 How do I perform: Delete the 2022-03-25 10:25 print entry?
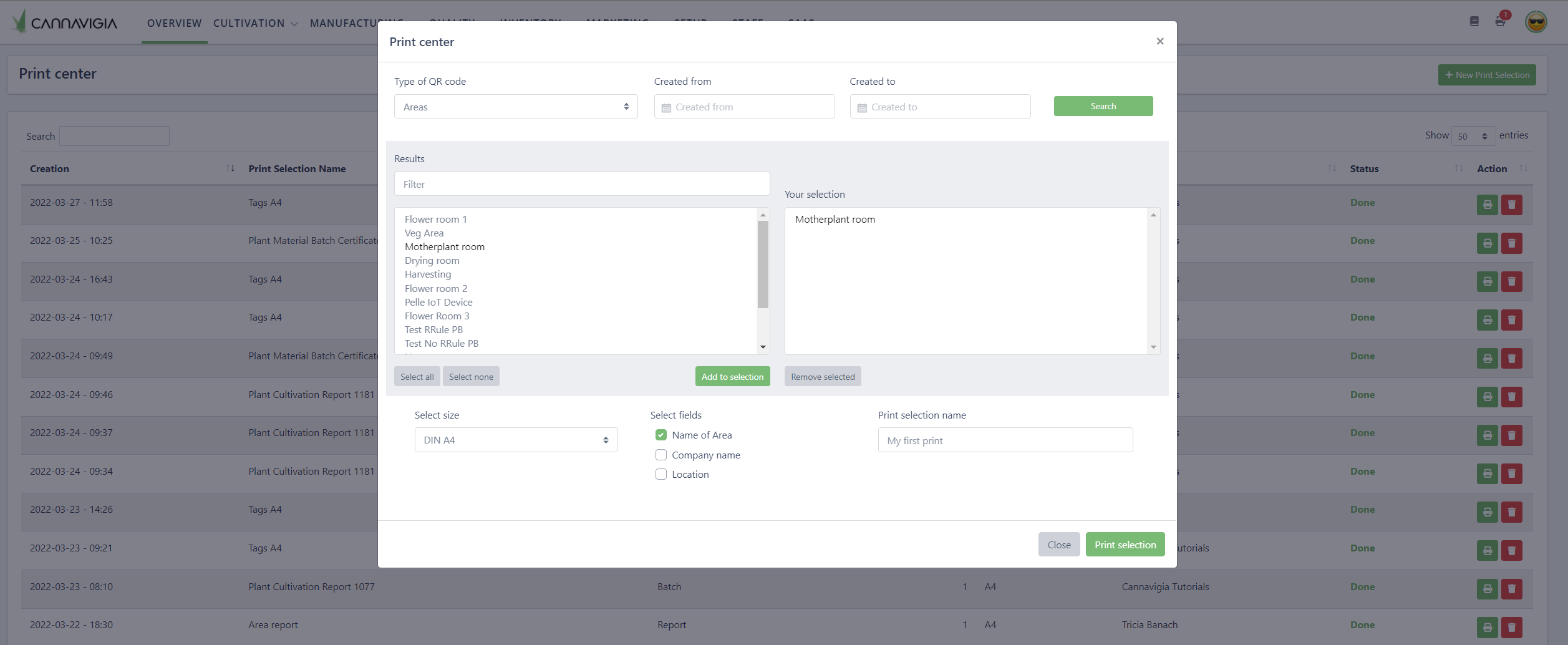click(1511, 243)
